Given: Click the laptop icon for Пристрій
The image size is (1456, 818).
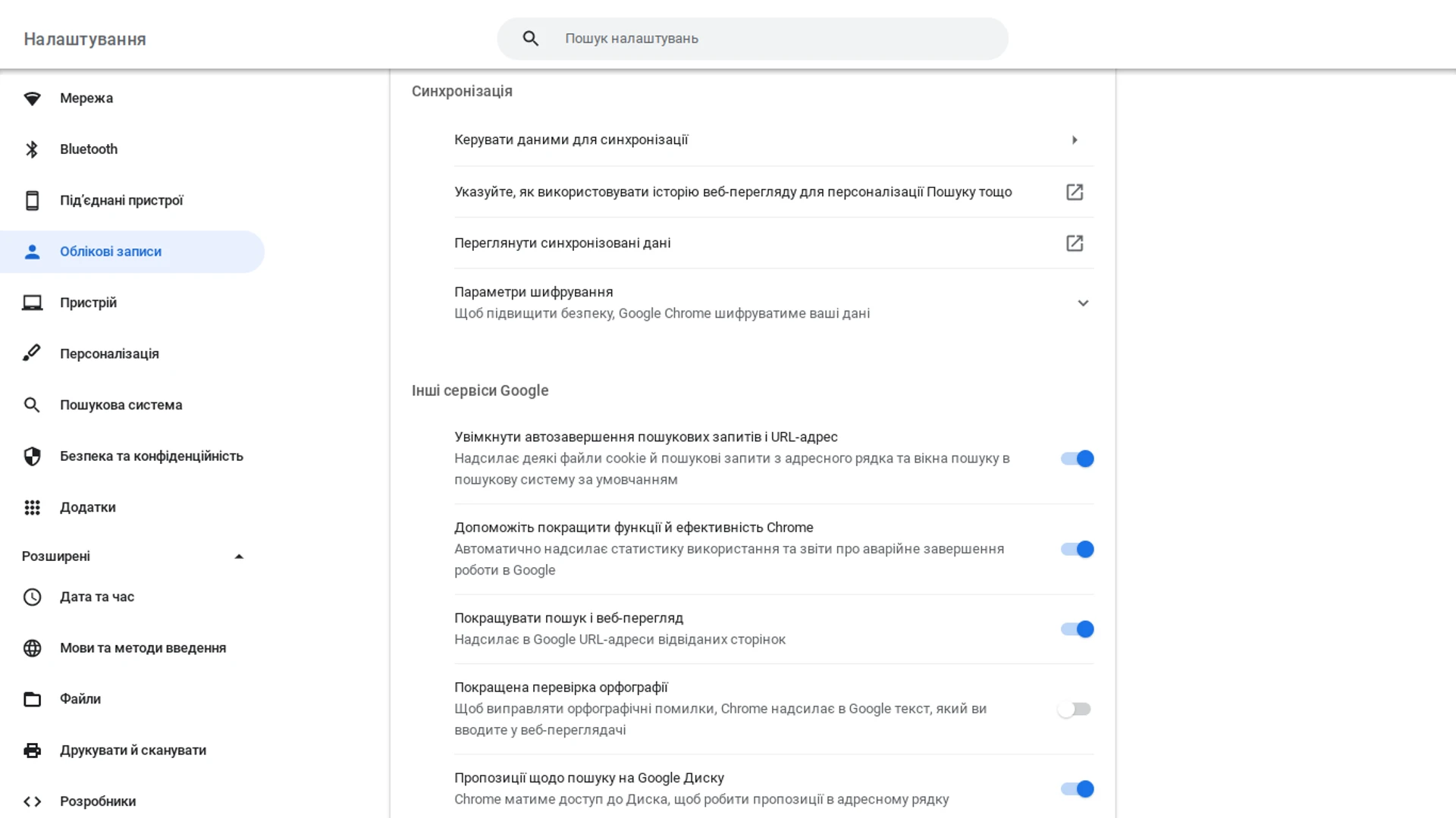Looking at the screenshot, I should tap(32, 303).
